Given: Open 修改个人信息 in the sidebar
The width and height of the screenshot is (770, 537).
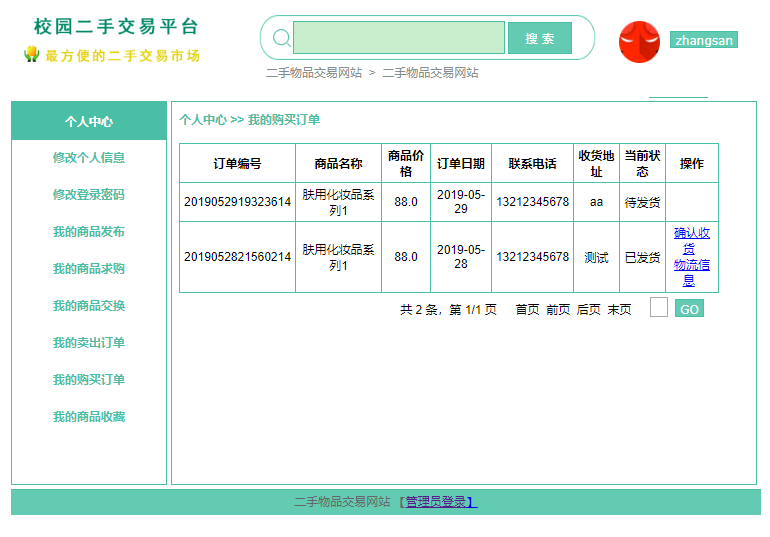Looking at the screenshot, I should (89, 158).
